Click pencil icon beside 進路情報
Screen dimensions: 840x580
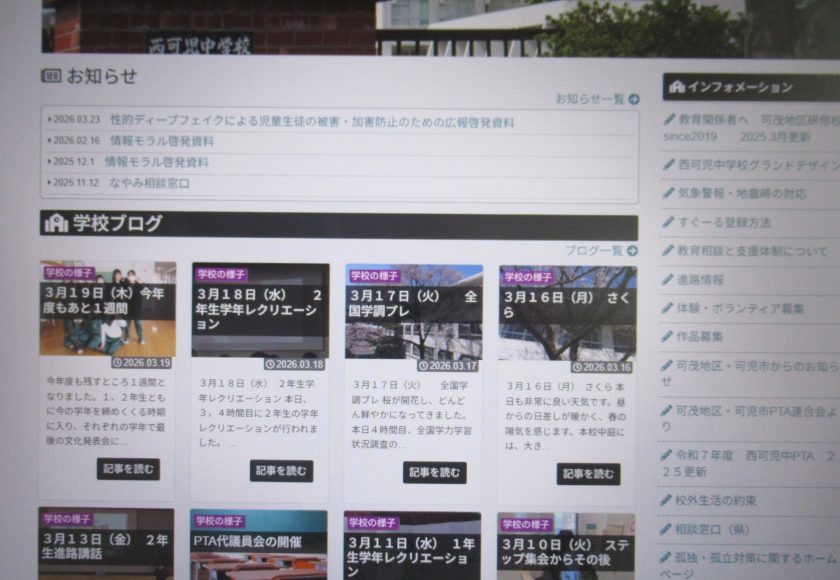click(x=668, y=280)
